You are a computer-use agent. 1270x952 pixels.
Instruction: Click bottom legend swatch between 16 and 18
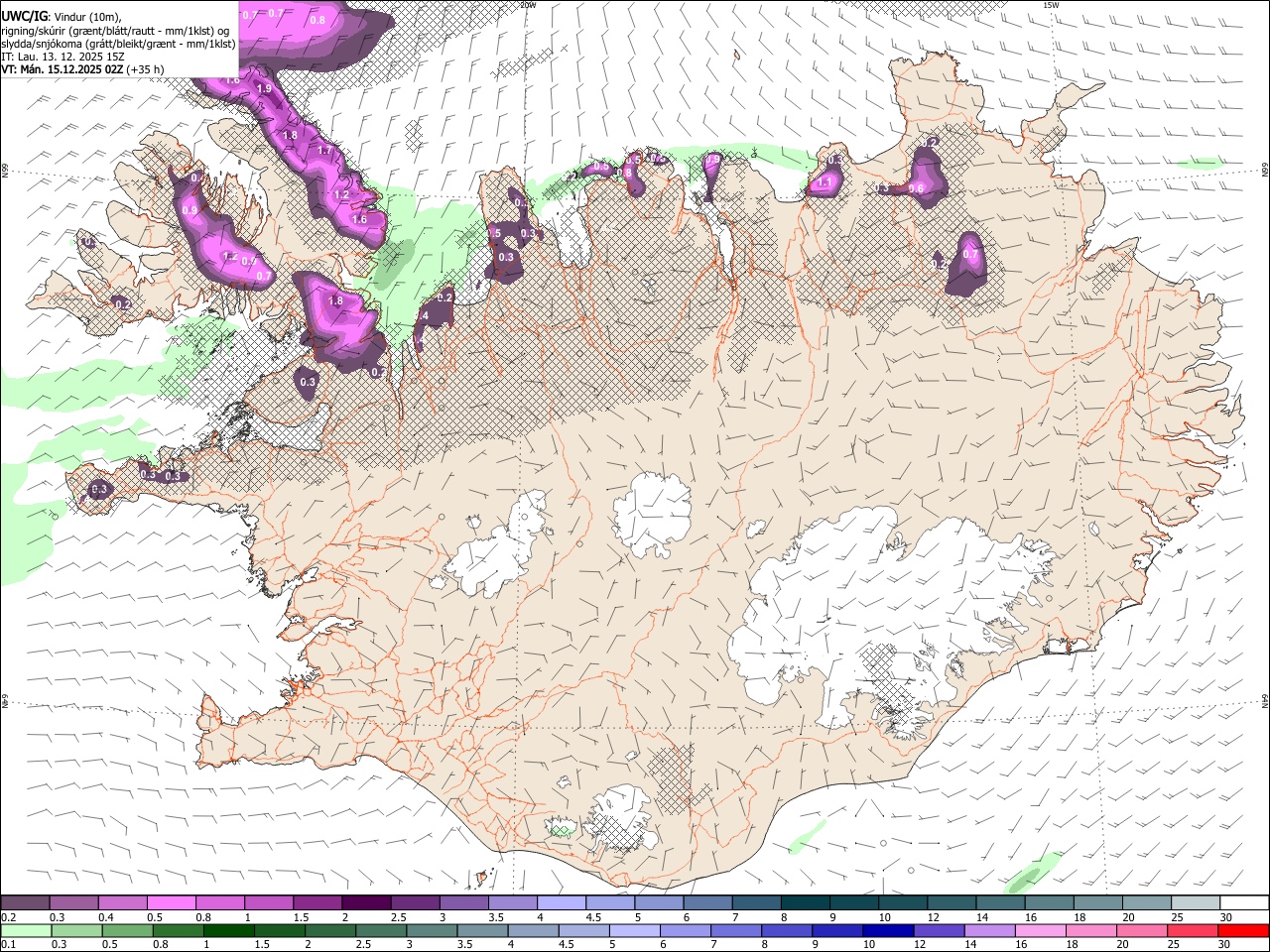pos(1042,930)
